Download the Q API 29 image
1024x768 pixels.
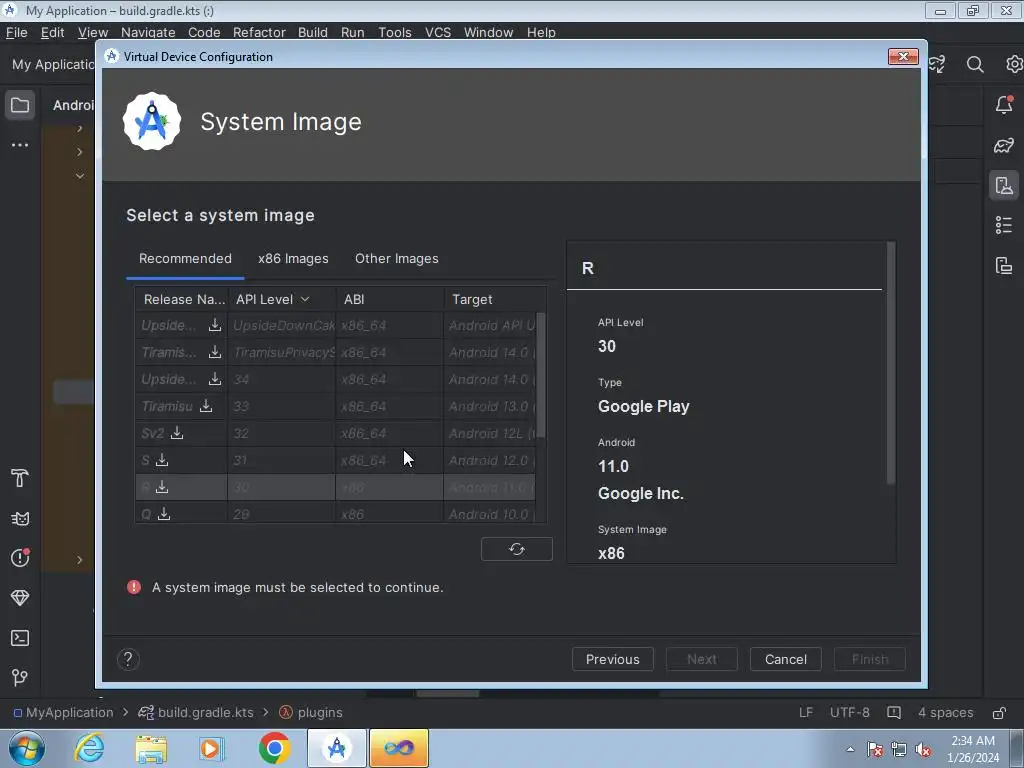tap(164, 514)
